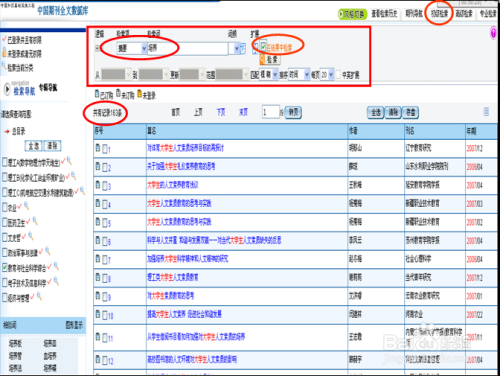Tick the 农业 category checkbox
500x376 pixels.
(x=5, y=208)
